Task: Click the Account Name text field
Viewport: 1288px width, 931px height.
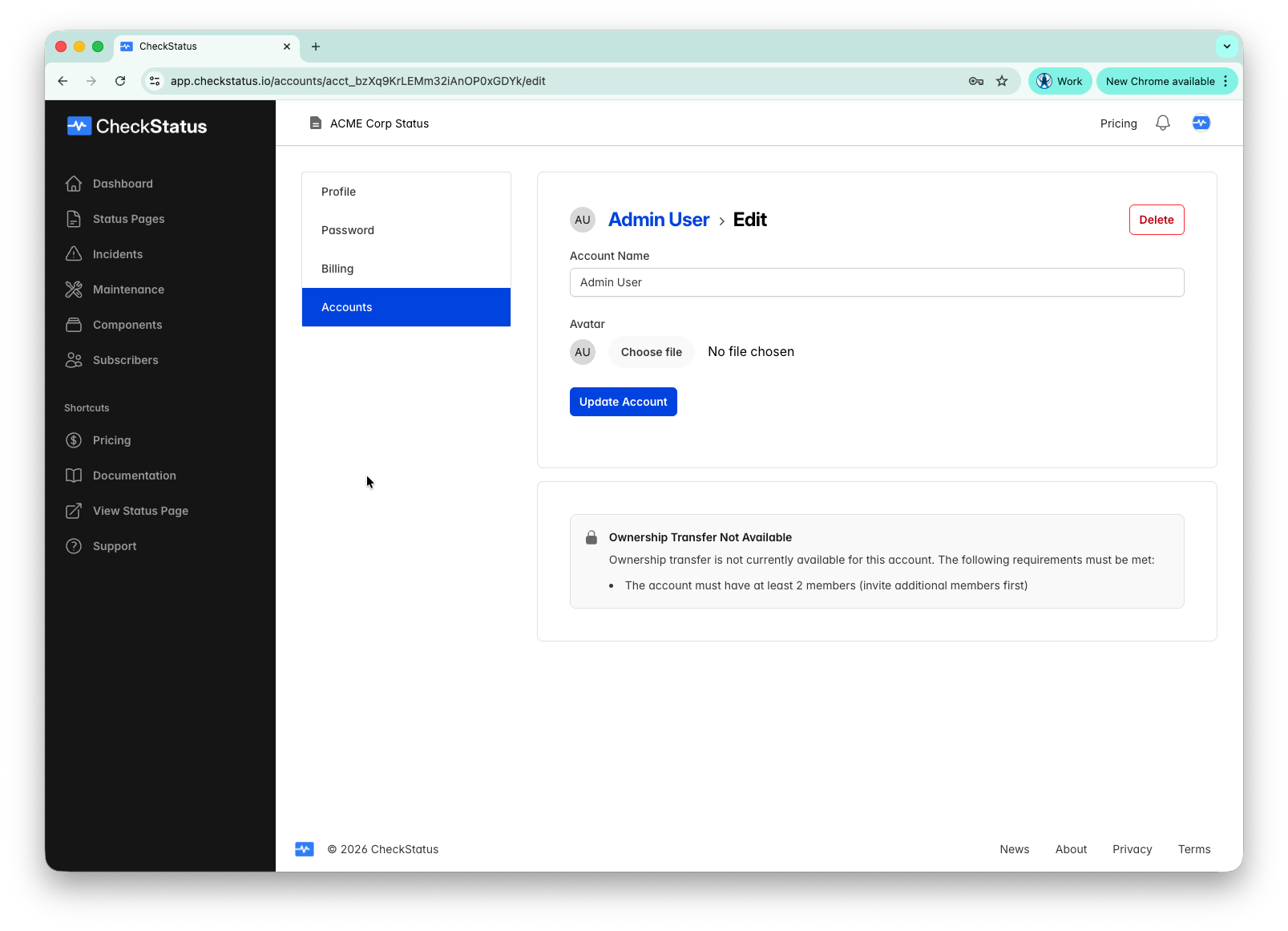Action: [876, 282]
